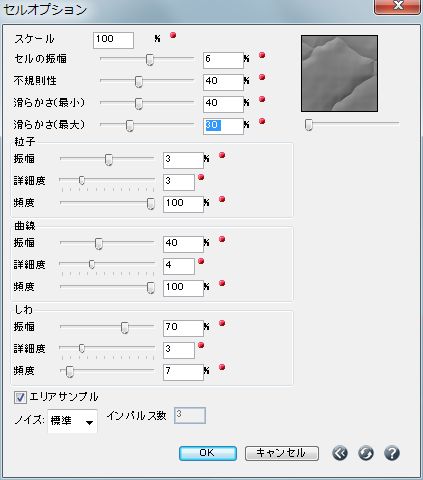Toggle the エリアサンプル checkbox
The height and width of the screenshot is (480, 423).
click(x=20, y=397)
